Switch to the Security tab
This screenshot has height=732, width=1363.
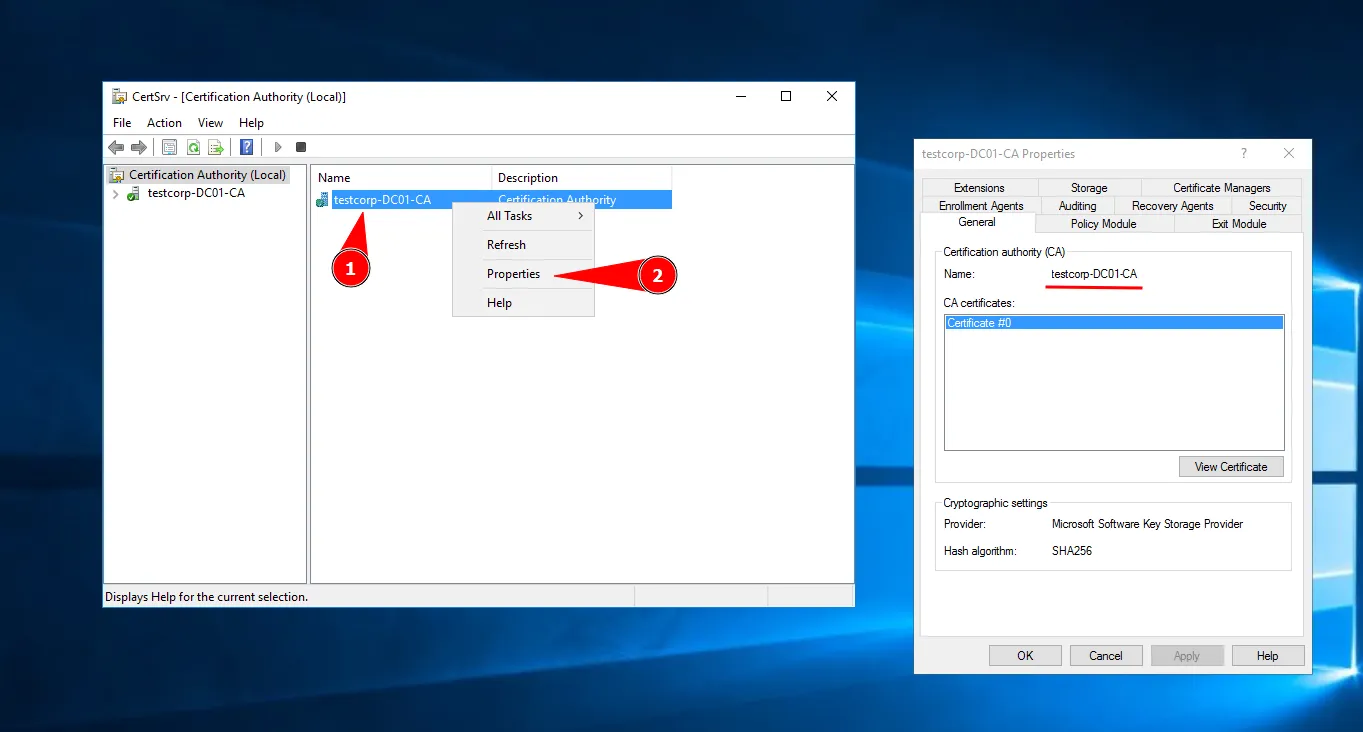[x=1267, y=206]
